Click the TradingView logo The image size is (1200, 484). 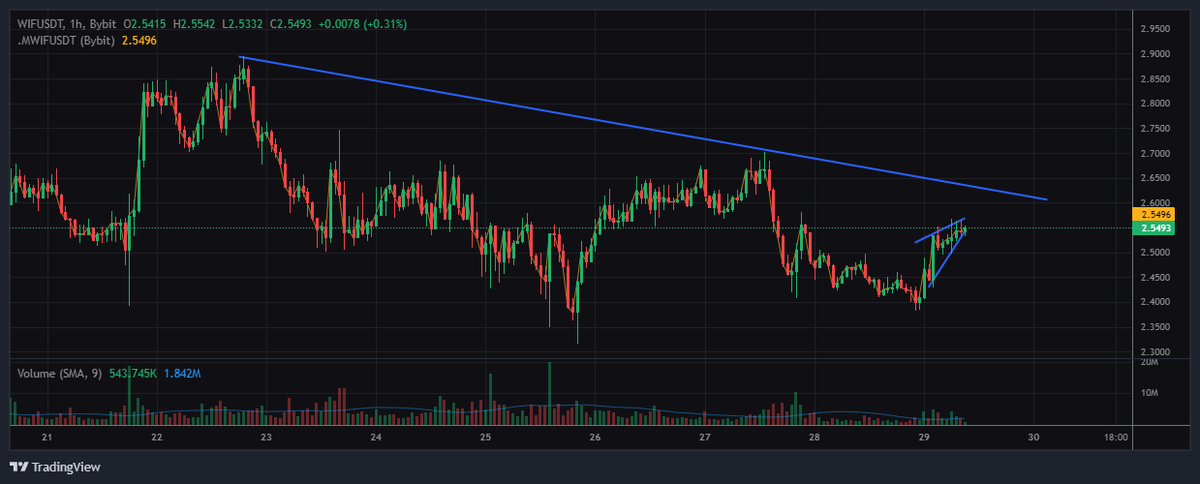[55, 467]
